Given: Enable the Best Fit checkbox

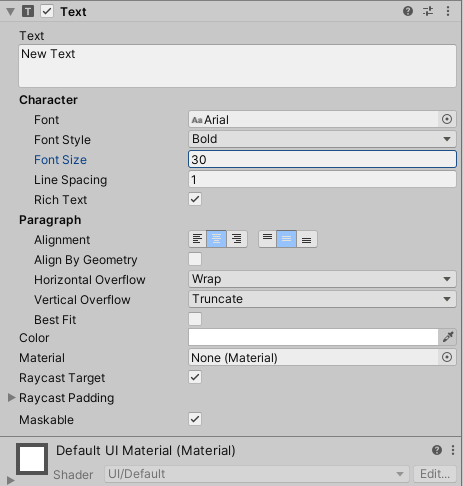Looking at the screenshot, I should pos(195,319).
